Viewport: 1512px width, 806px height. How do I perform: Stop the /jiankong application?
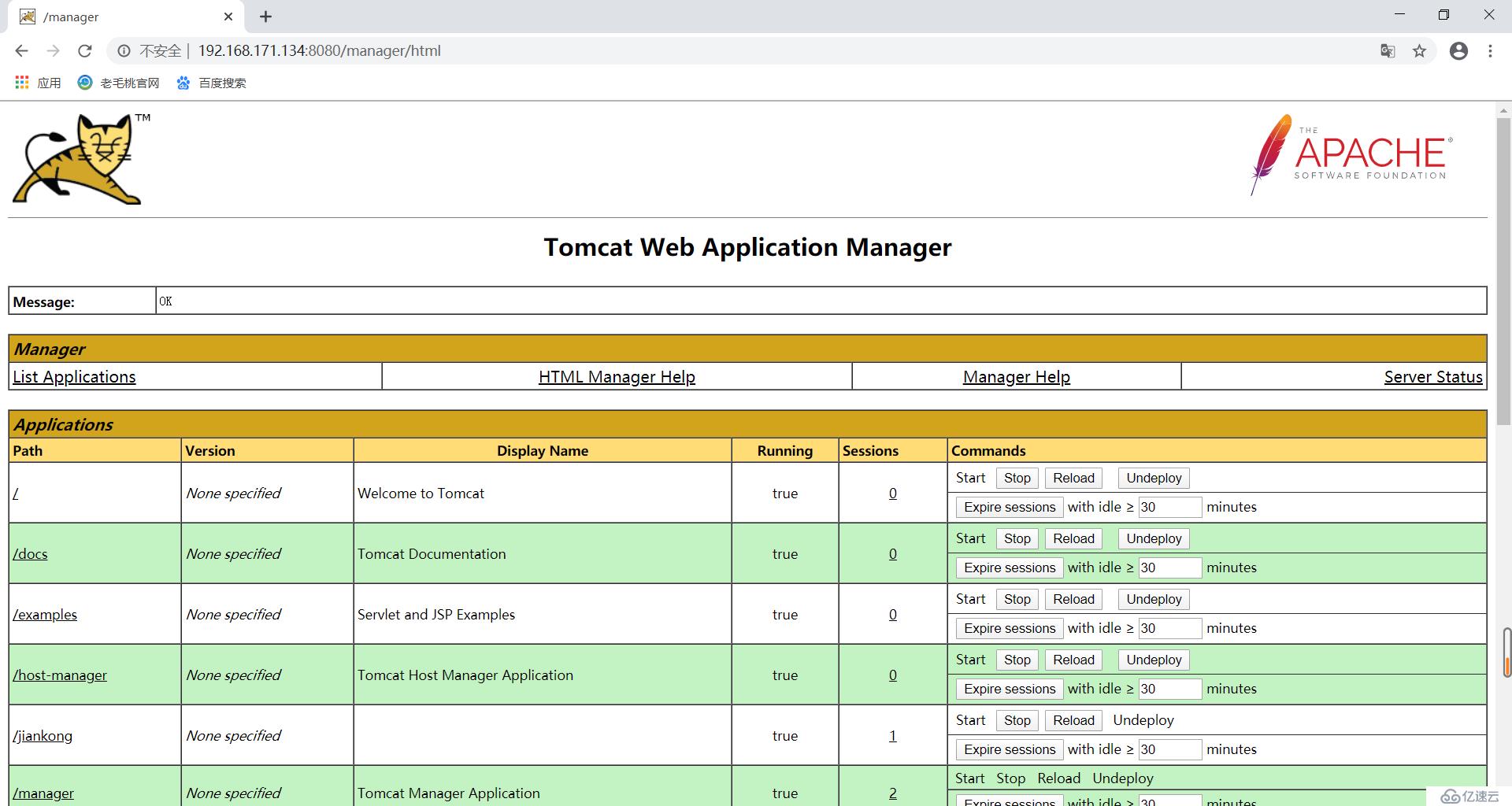(x=1017, y=720)
